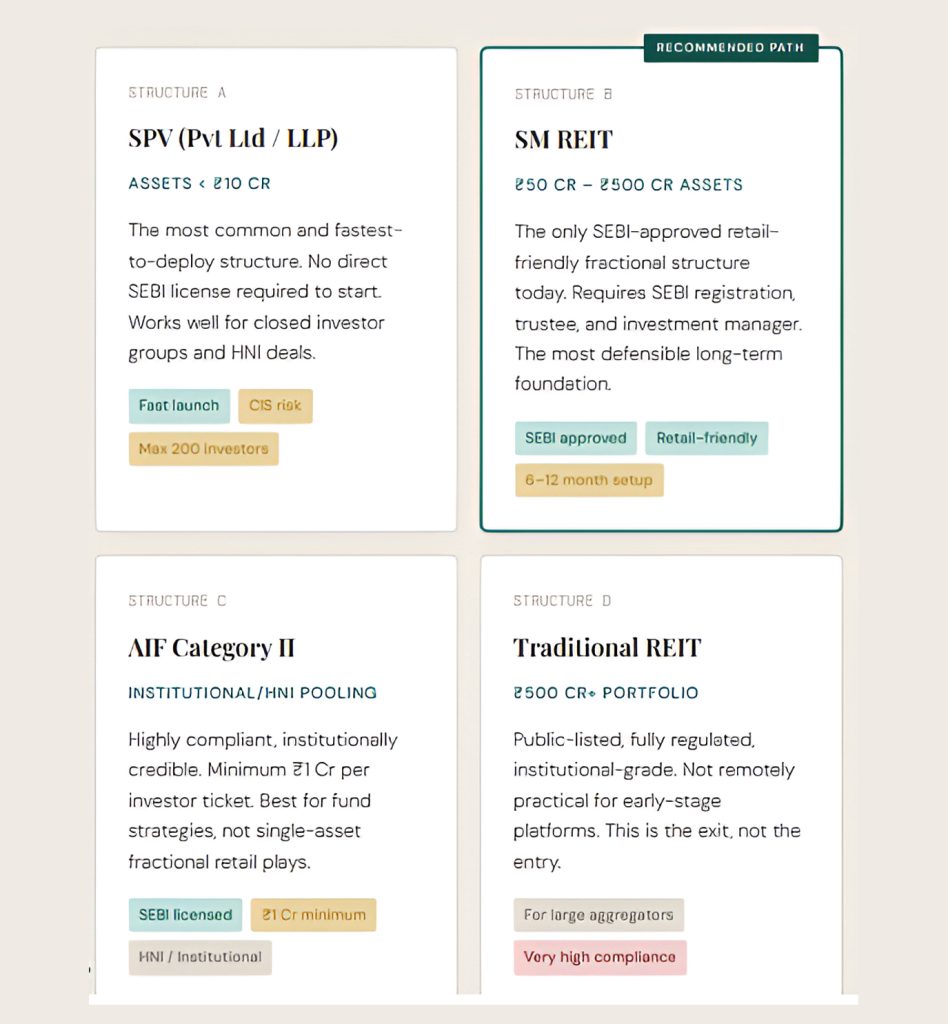Open the SM REIT card title
This screenshot has height=1024, width=948.
click(563, 140)
